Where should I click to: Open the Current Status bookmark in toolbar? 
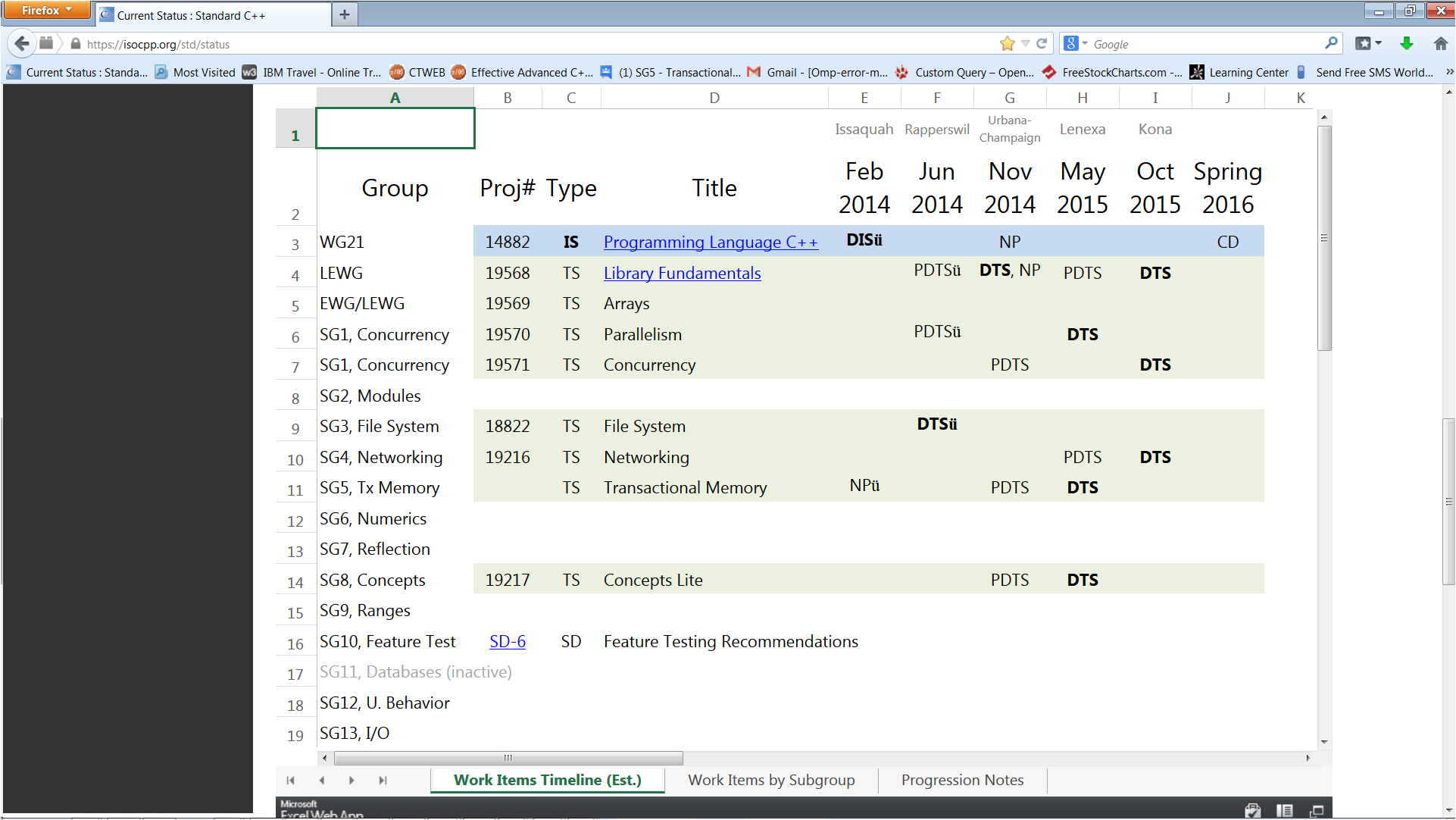[77, 72]
